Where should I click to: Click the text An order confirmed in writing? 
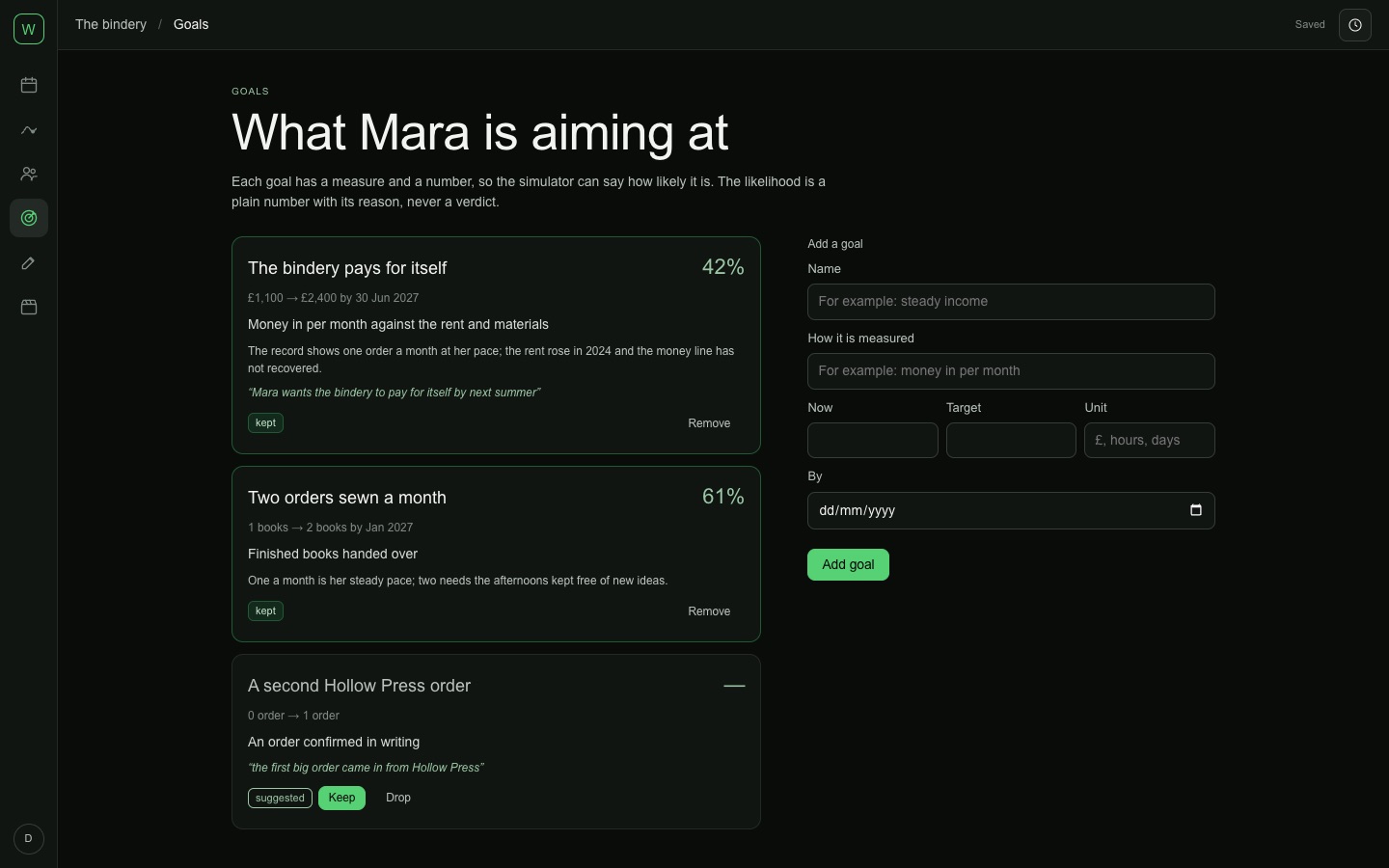pos(334,742)
